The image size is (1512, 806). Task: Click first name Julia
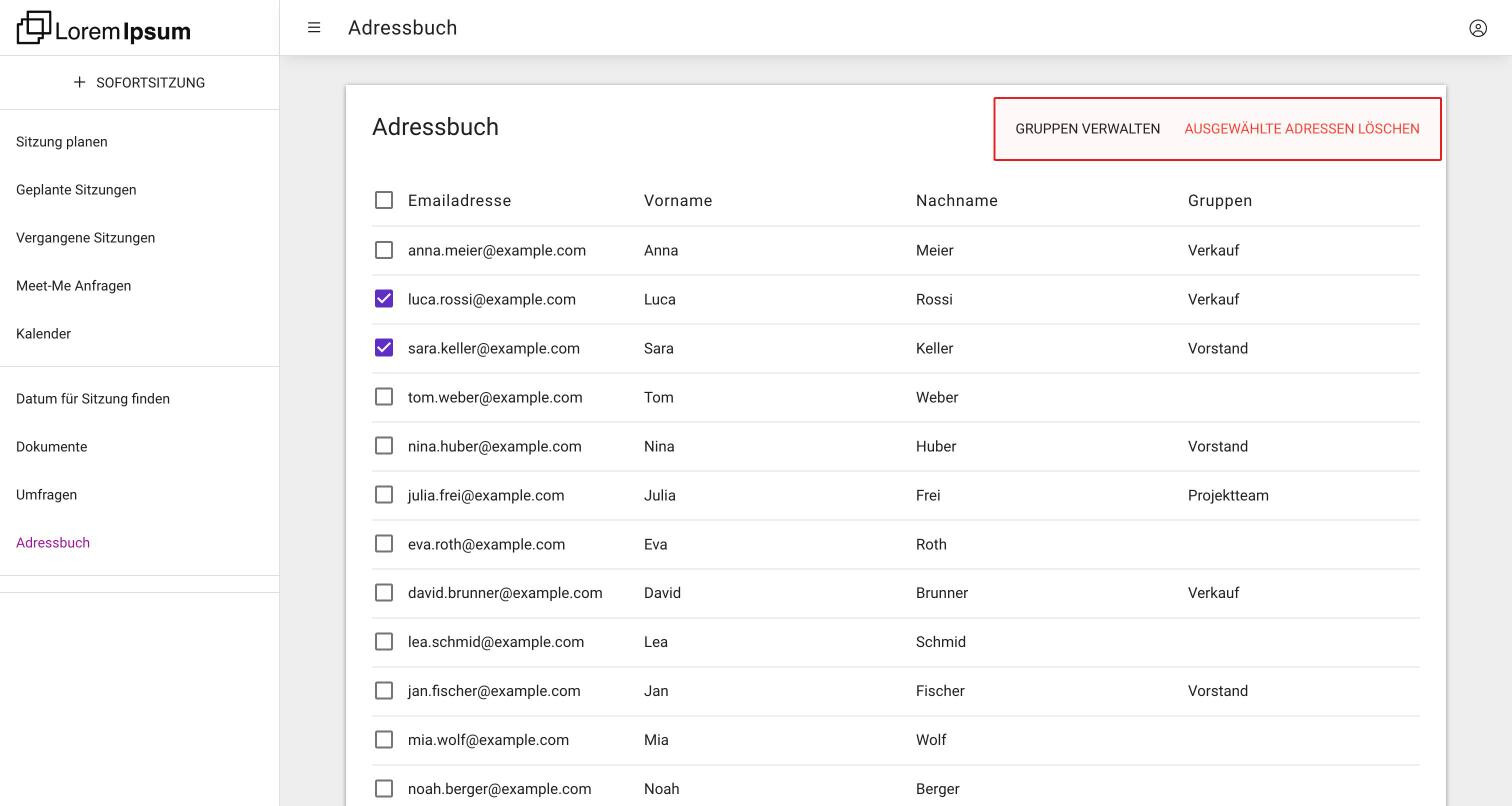click(660, 496)
